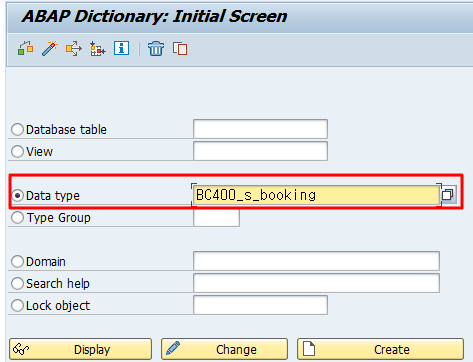Click the Create button

380,349
